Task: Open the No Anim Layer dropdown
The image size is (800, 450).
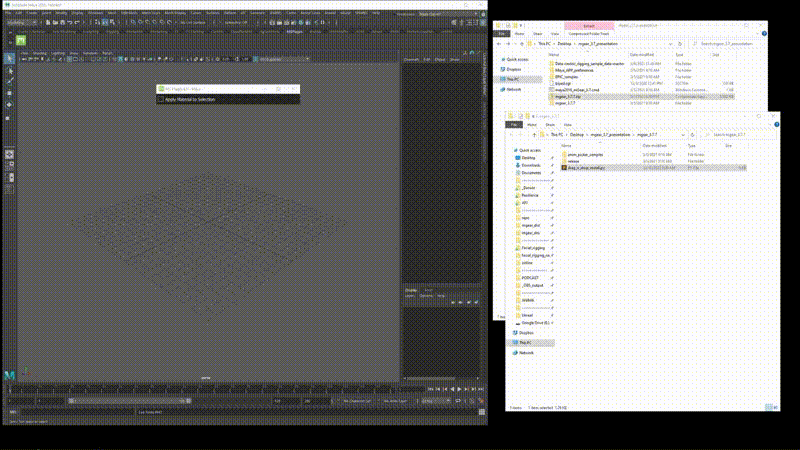Action: (395, 401)
